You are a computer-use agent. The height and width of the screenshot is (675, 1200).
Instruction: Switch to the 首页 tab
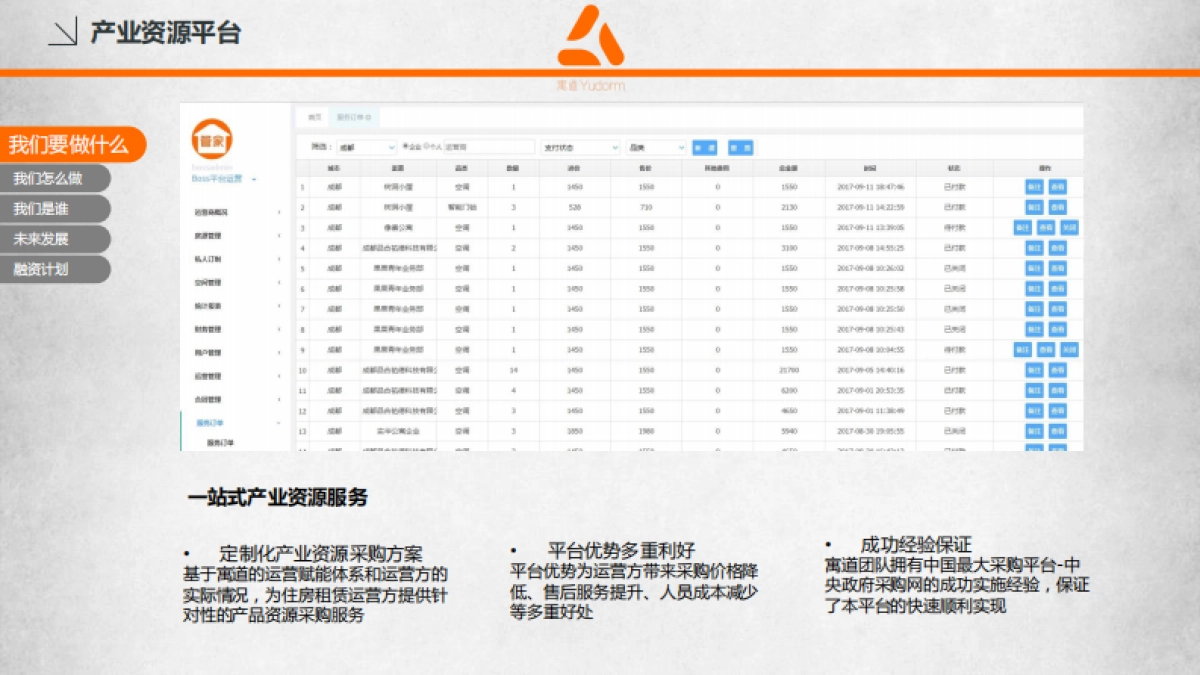[x=314, y=118]
